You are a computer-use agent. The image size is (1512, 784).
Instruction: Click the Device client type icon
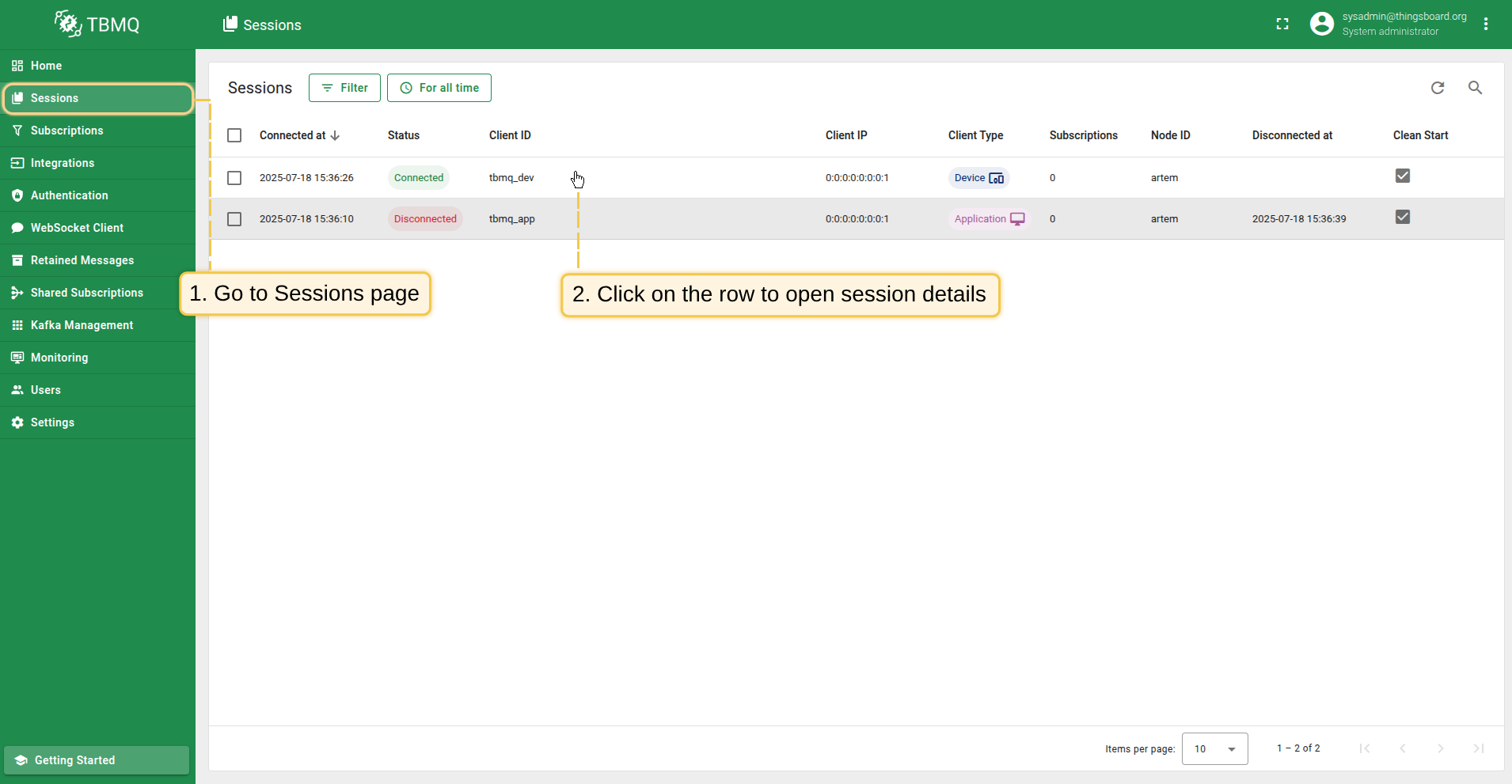[997, 178]
